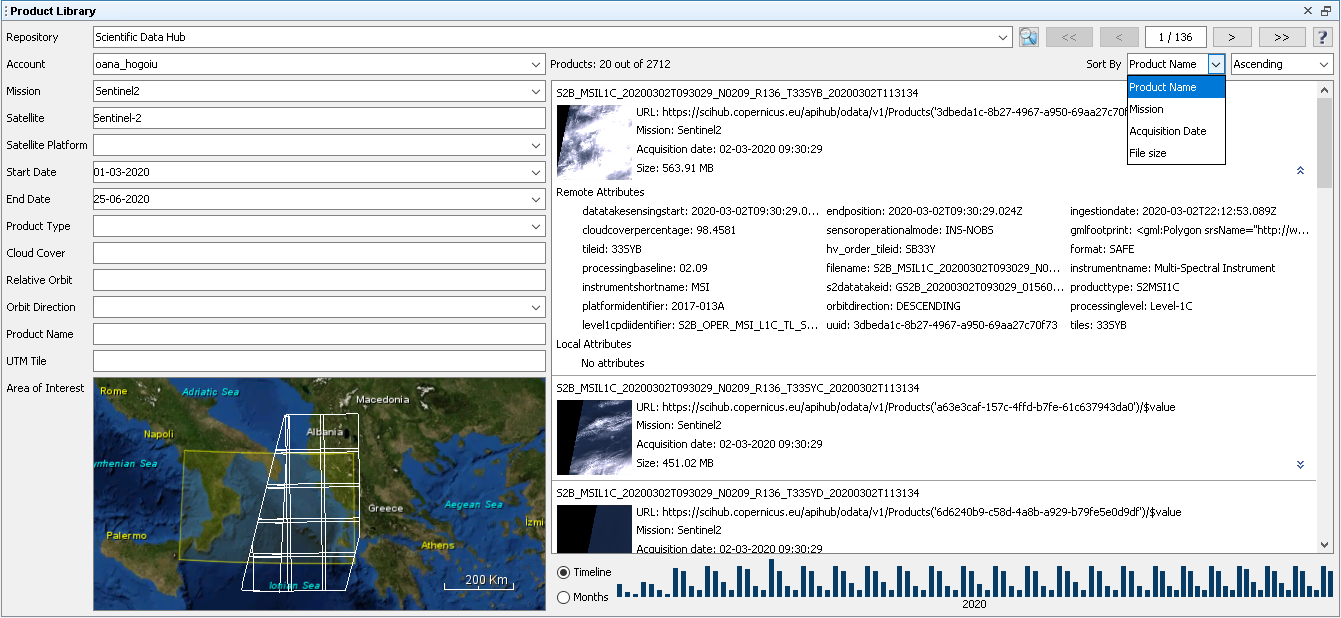Open the Repository dropdown Scientific Data Hub
The height and width of the screenshot is (618, 1341).
point(553,37)
